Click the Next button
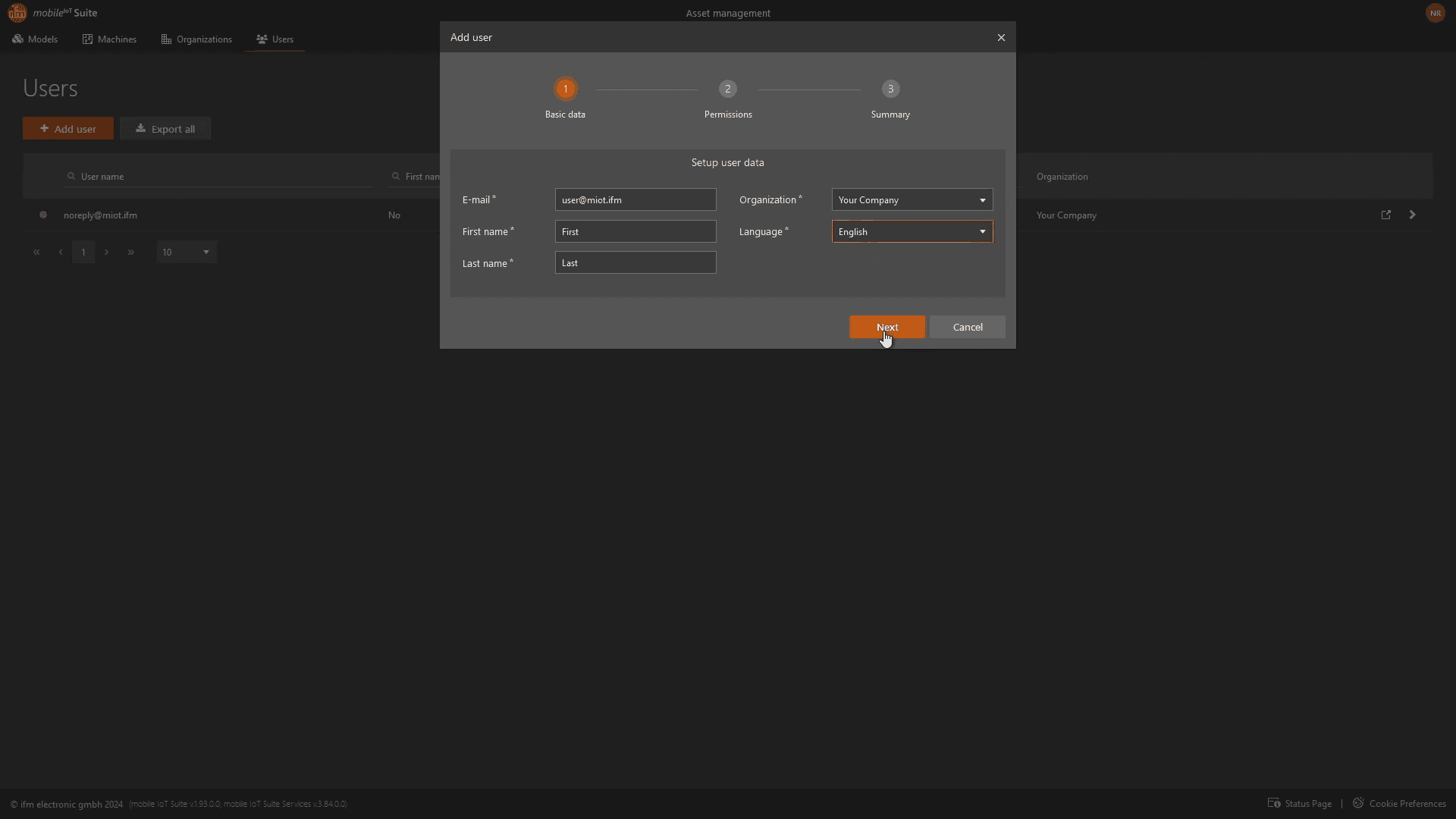The image size is (1456, 819). click(x=886, y=327)
